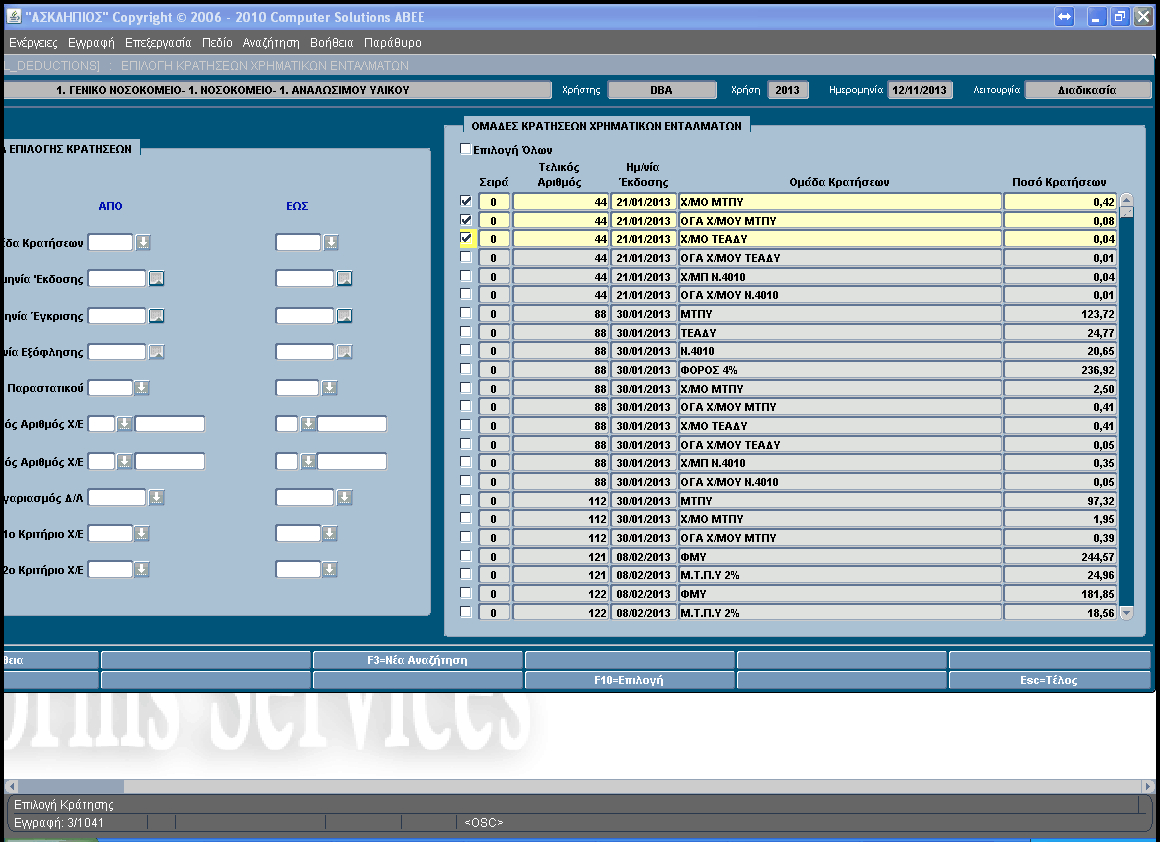This screenshot has width=1160, height=842.
Task: Open the Επεξεργασία menu
Action: pos(158,43)
